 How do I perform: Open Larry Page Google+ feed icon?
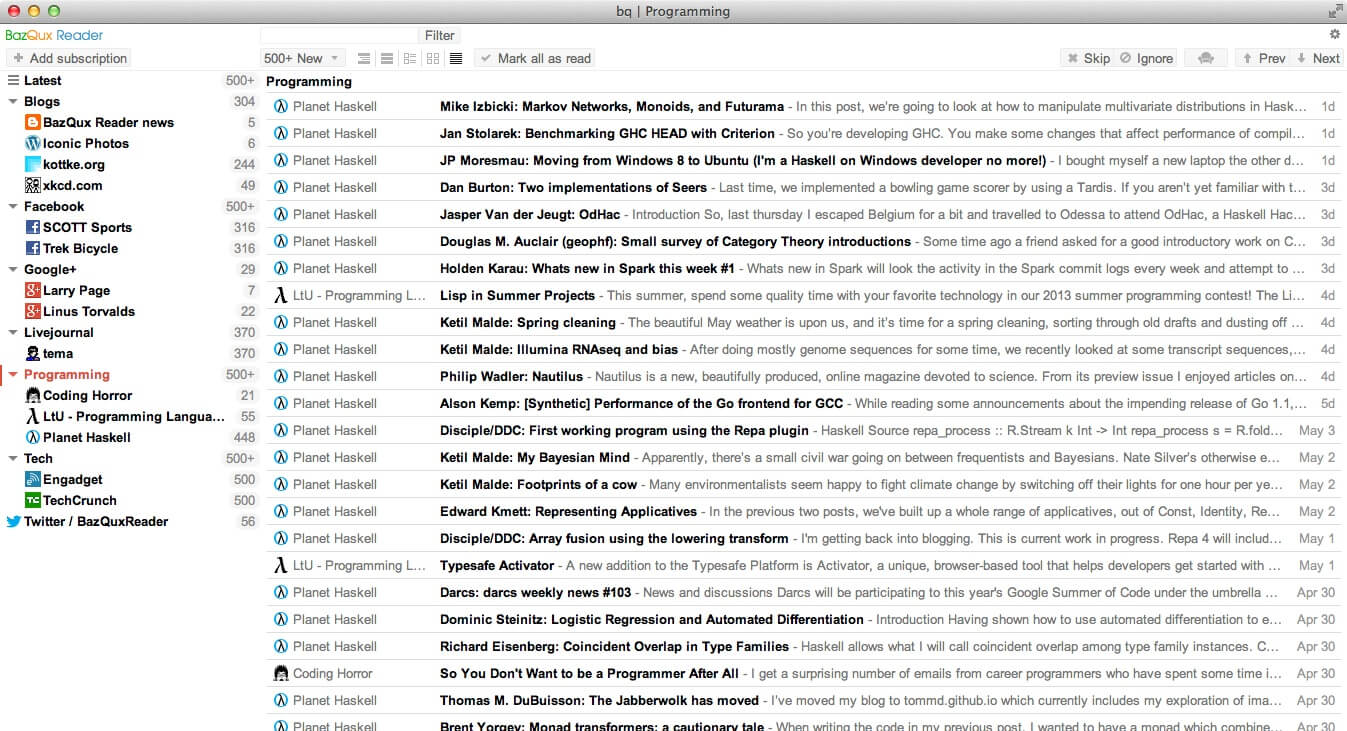[33, 291]
